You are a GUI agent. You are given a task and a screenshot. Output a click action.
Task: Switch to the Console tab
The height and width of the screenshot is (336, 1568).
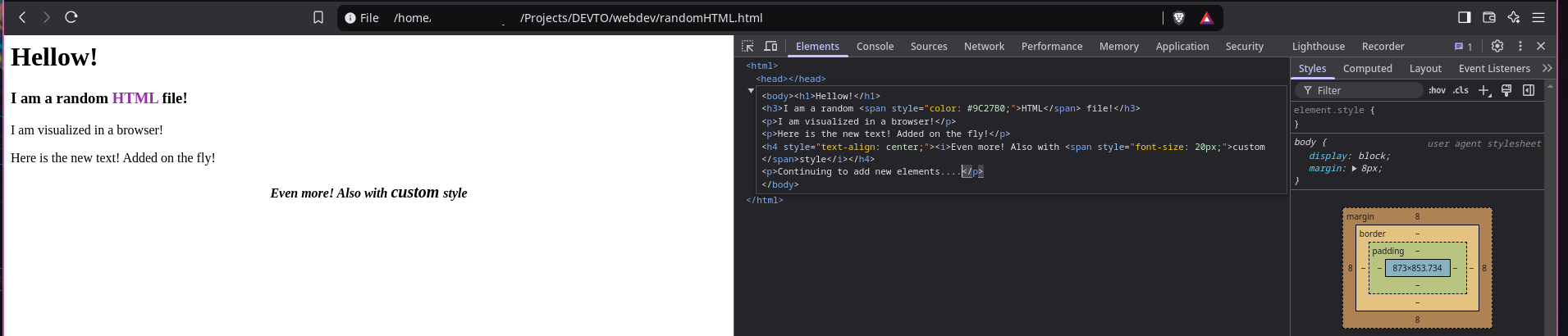[875, 47]
